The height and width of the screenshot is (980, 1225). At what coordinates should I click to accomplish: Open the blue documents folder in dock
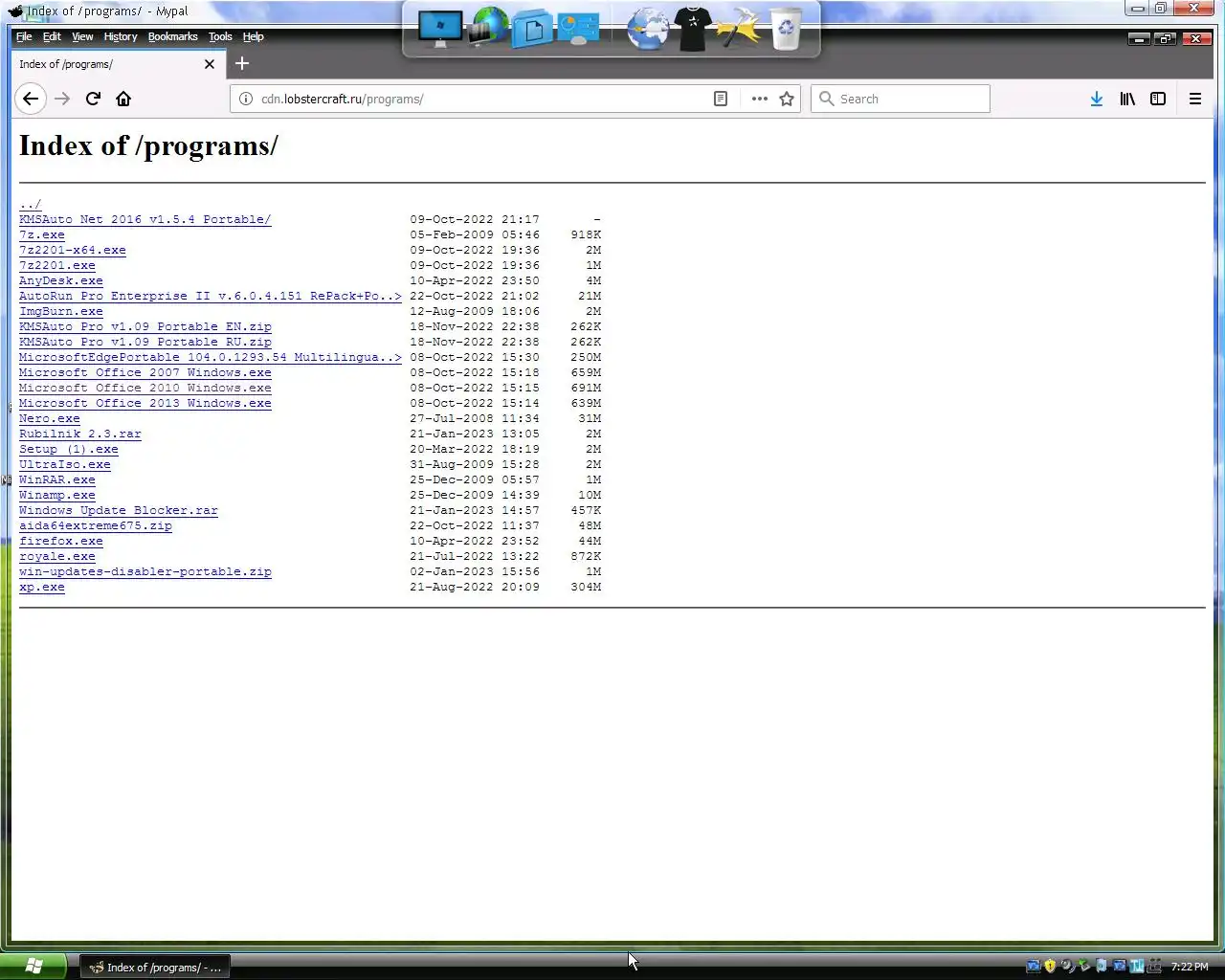point(533,29)
